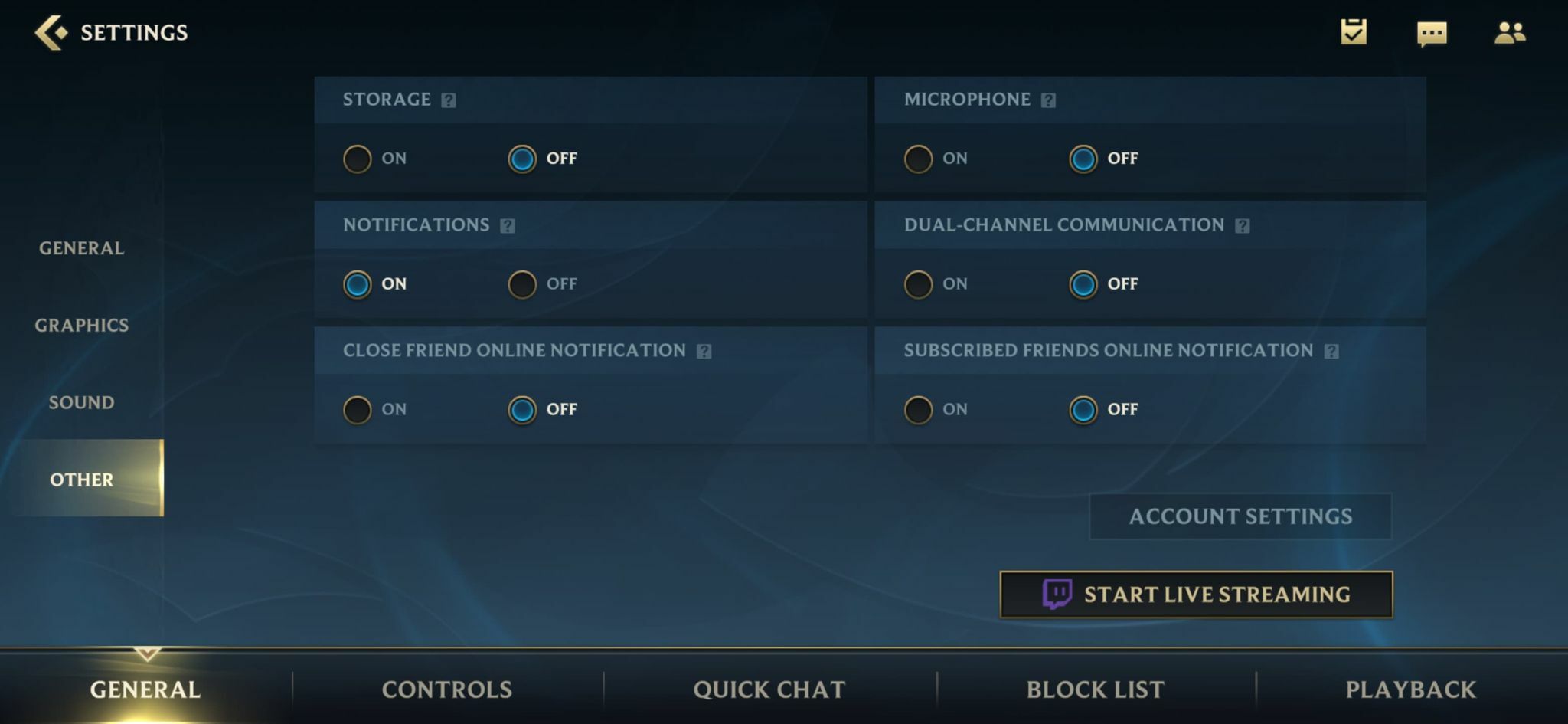
Task: Select Graphics in the sidebar
Action: click(82, 325)
